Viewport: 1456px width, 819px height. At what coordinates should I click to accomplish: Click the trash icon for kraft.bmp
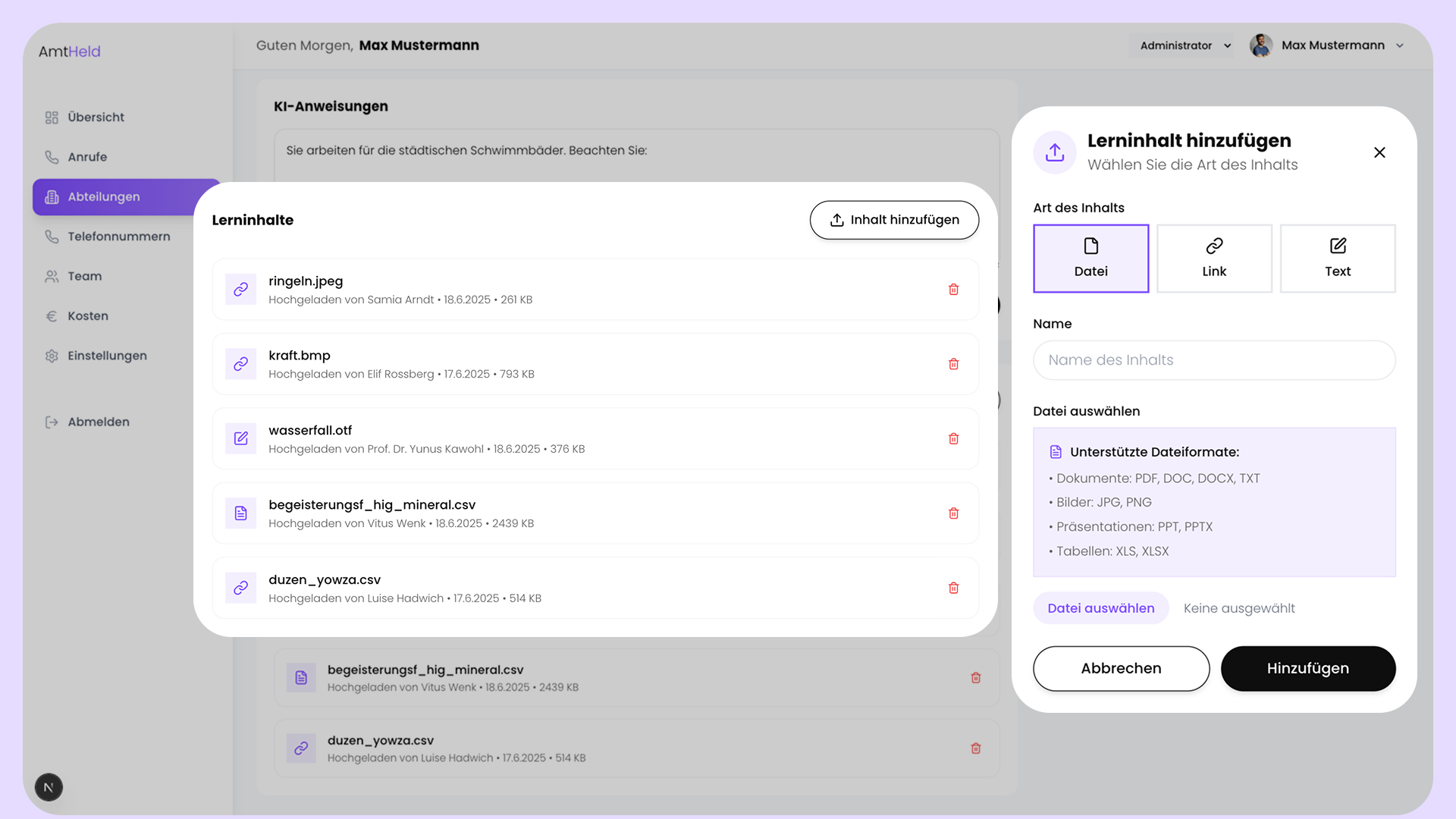click(953, 364)
